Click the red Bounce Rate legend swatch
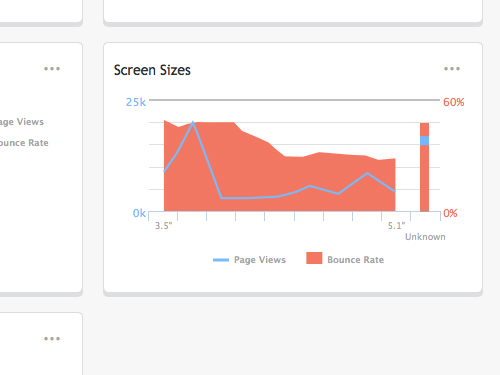Image resolution: width=500 pixels, height=375 pixels. tap(314, 258)
